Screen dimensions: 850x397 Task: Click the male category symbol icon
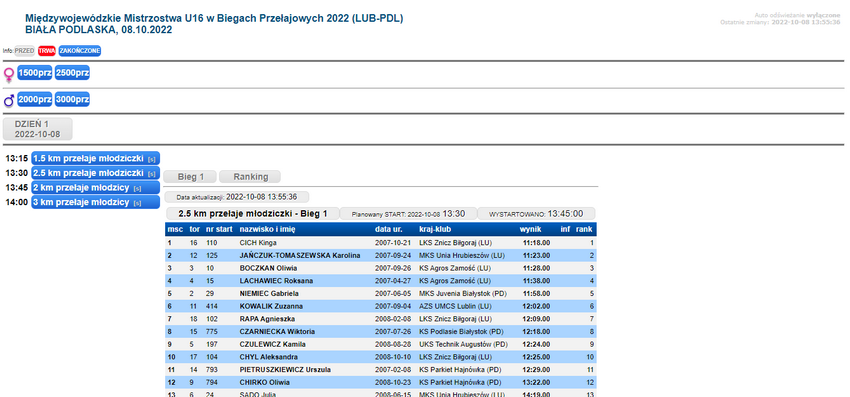click(9, 100)
